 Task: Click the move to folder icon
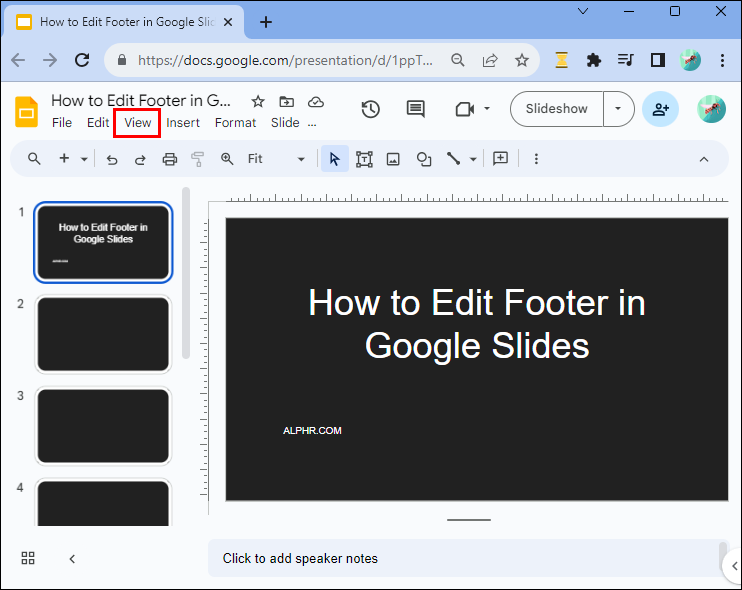[287, 101]
